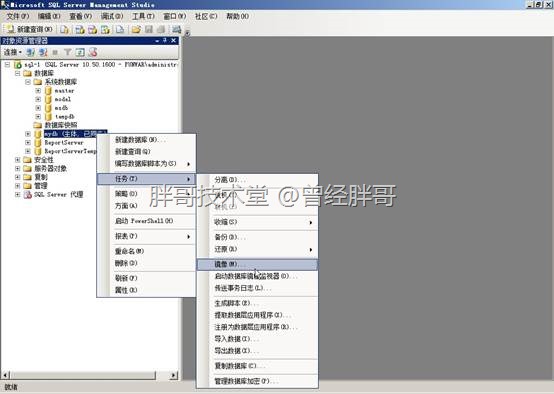Expand the ReportServer database node

[28, 142]
